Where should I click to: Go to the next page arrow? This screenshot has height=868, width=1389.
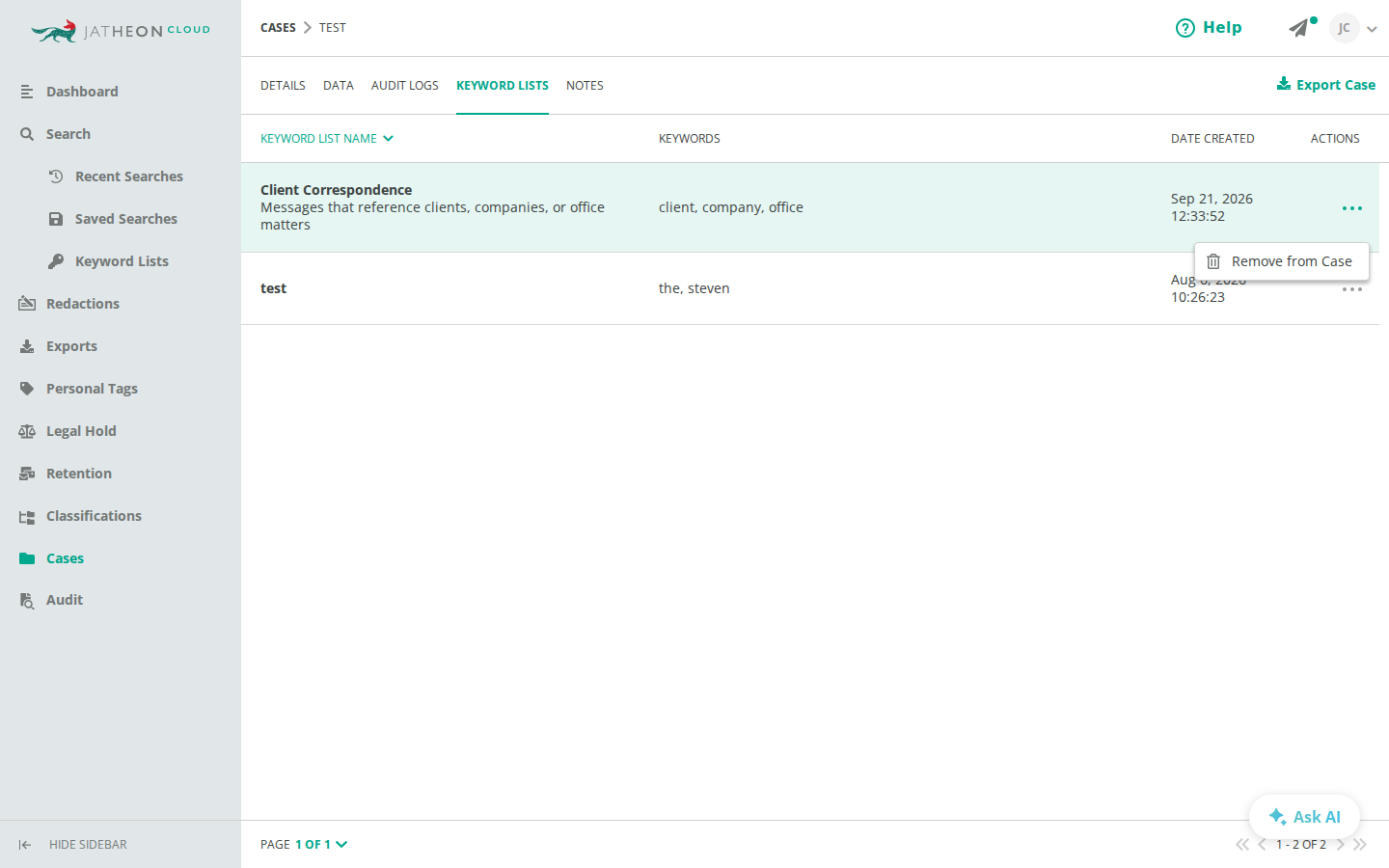(x=1341, y=845)
